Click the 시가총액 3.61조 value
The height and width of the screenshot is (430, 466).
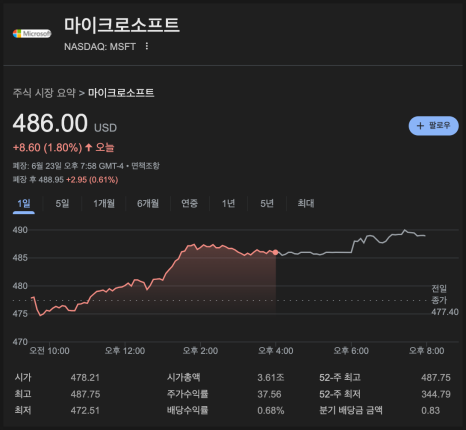tap(271, 378)
